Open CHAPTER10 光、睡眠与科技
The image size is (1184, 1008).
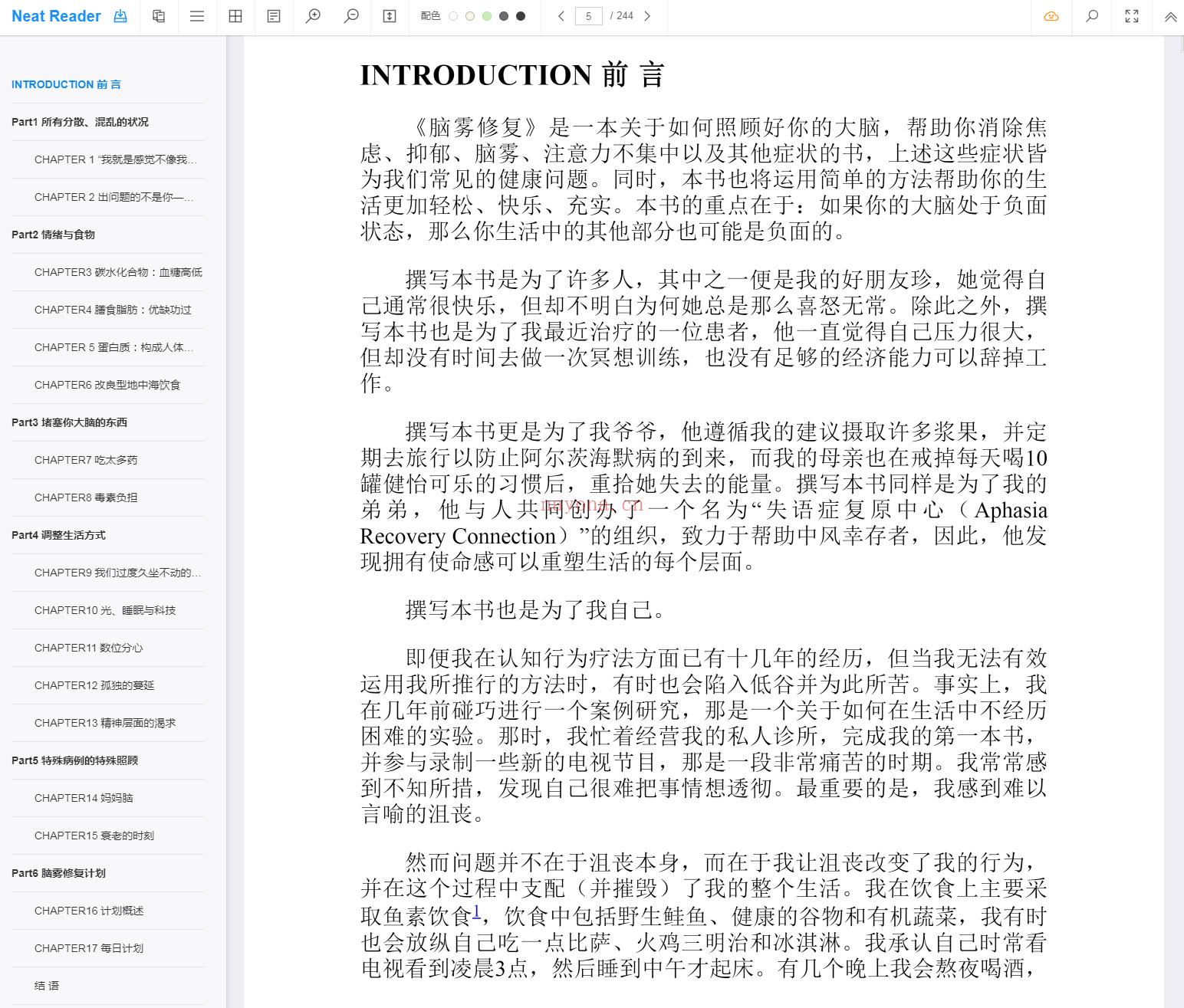click(105, 610)
